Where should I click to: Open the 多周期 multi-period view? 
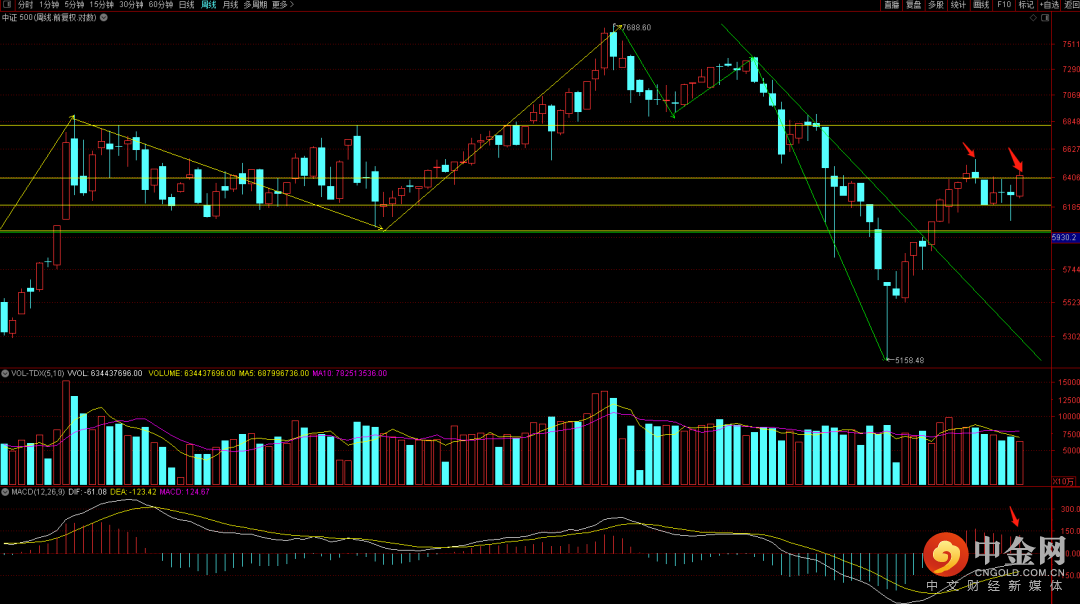point(255,5)
